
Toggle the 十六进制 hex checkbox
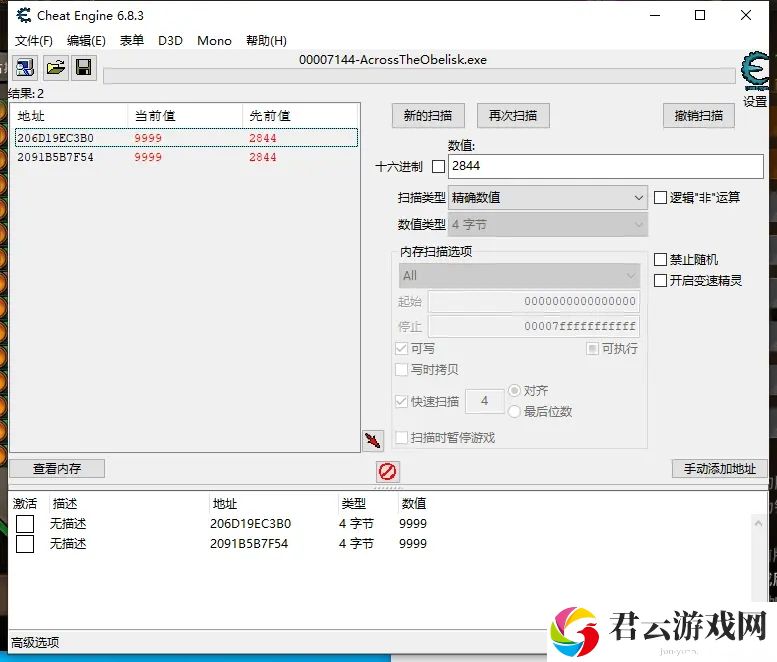(x=438, y=166)
